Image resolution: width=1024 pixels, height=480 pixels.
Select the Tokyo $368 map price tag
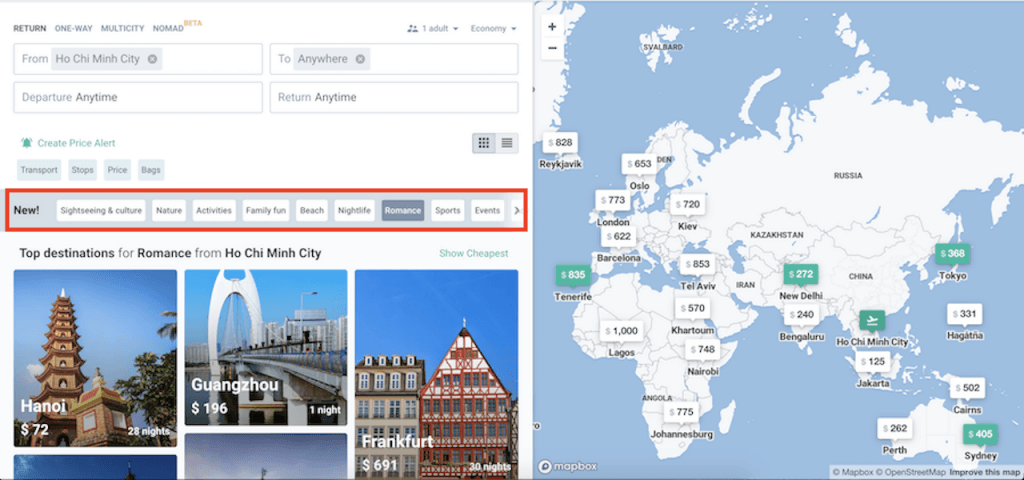[x=952, y=254]
